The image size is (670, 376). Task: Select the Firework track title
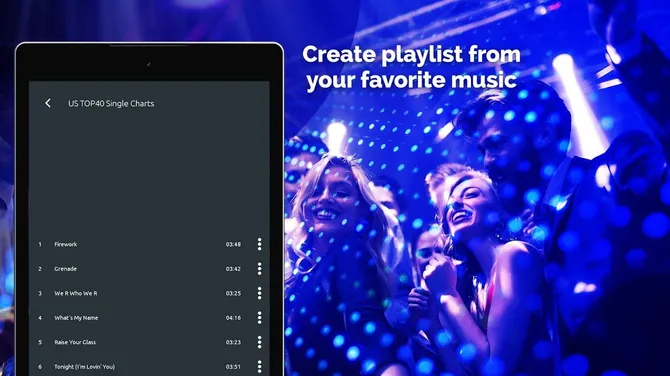(x=65, y=244)
